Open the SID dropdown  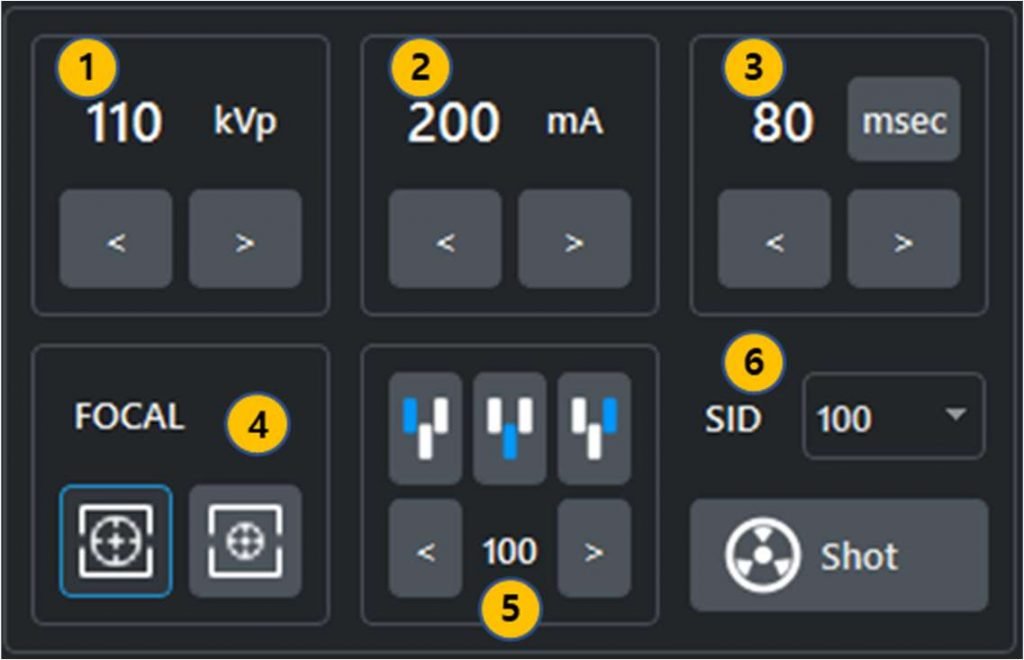(x=893, y=418)
